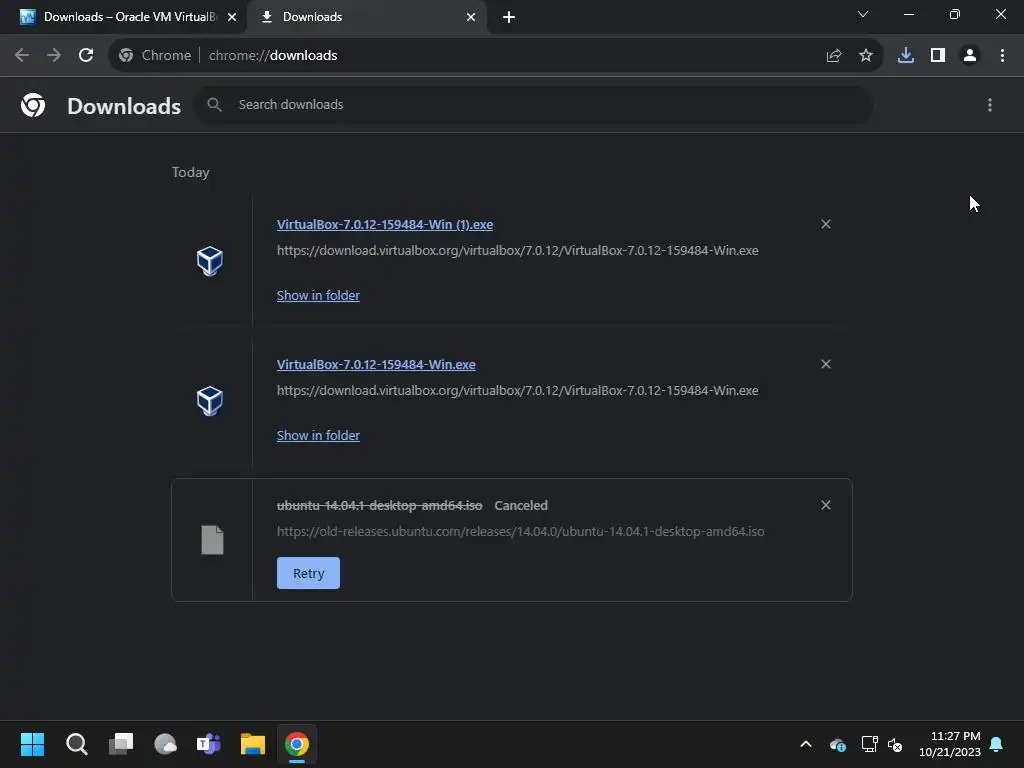Open the Chrome three-dot menu
This screenshot has width=1024, height=768.
tap(1002, 56)
